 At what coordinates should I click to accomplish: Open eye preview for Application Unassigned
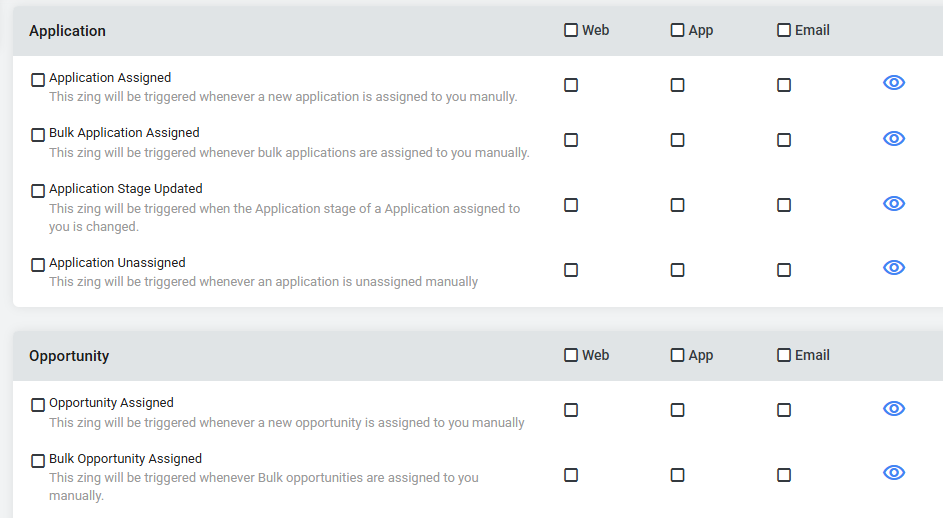[894, 267]
